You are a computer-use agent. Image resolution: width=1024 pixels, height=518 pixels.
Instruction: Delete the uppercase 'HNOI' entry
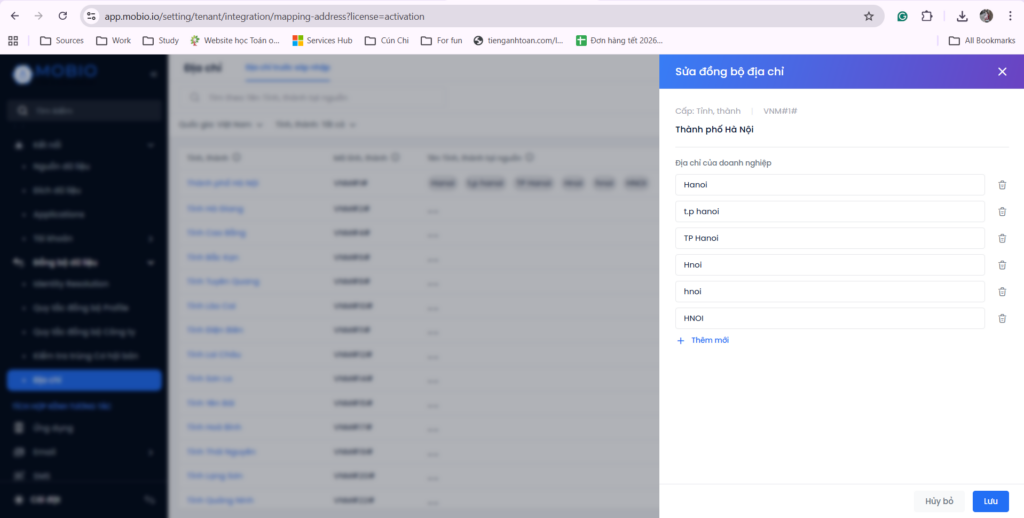point(1002,318)
